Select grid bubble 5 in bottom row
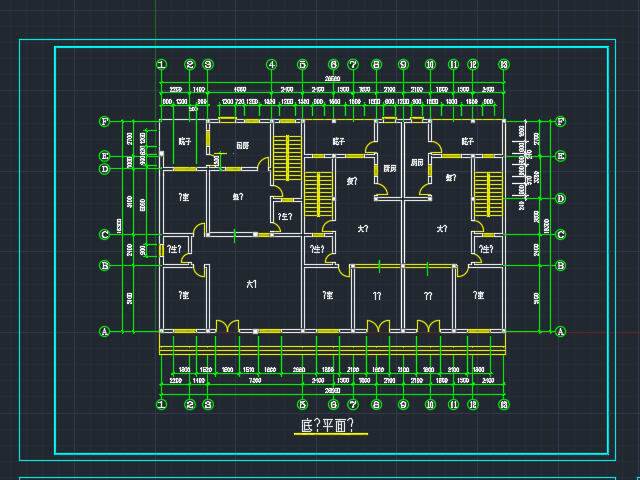 tap(302, 404)
